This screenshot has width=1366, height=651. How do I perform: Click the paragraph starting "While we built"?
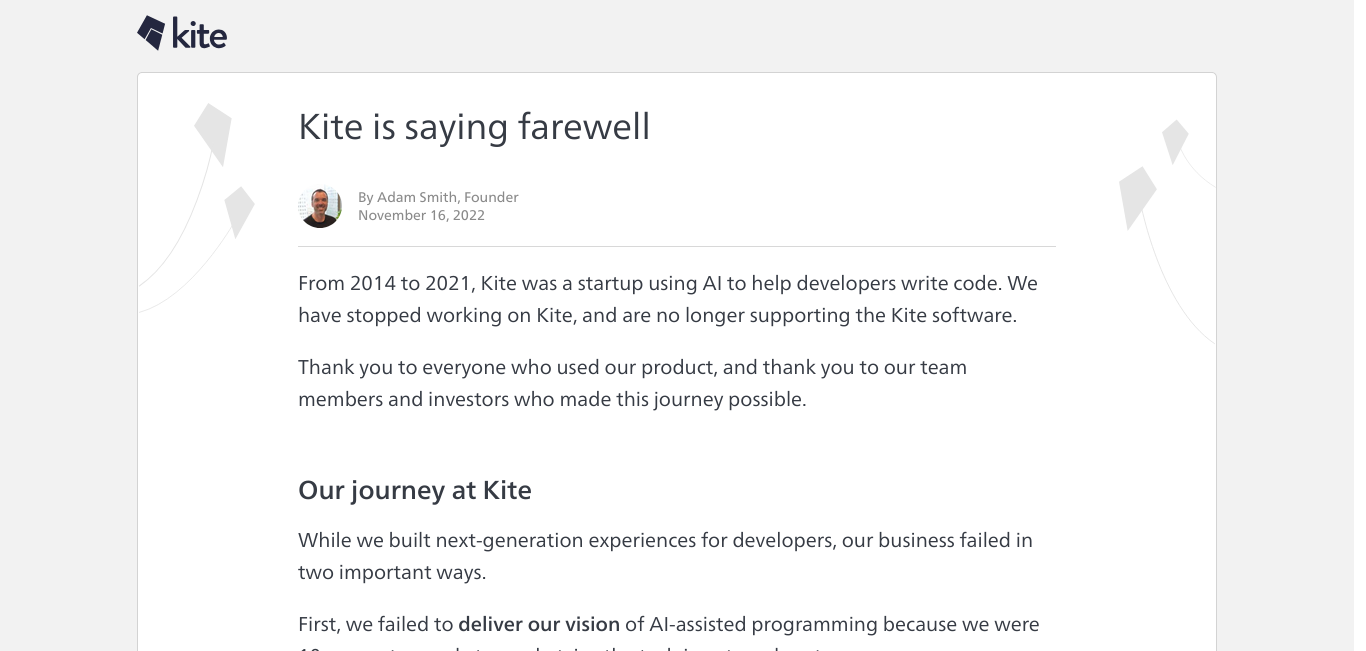coord(665,556)
